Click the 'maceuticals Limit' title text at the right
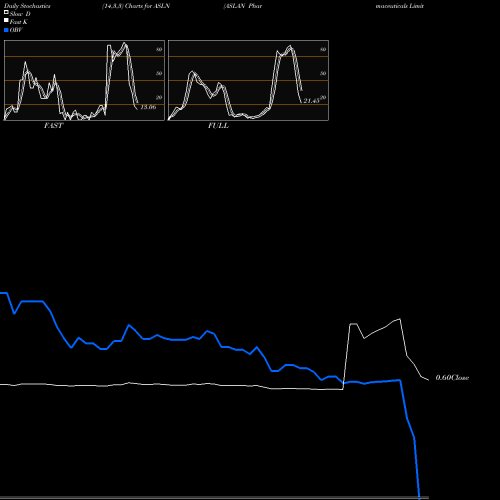500x500 pixels. coord(400,6)
